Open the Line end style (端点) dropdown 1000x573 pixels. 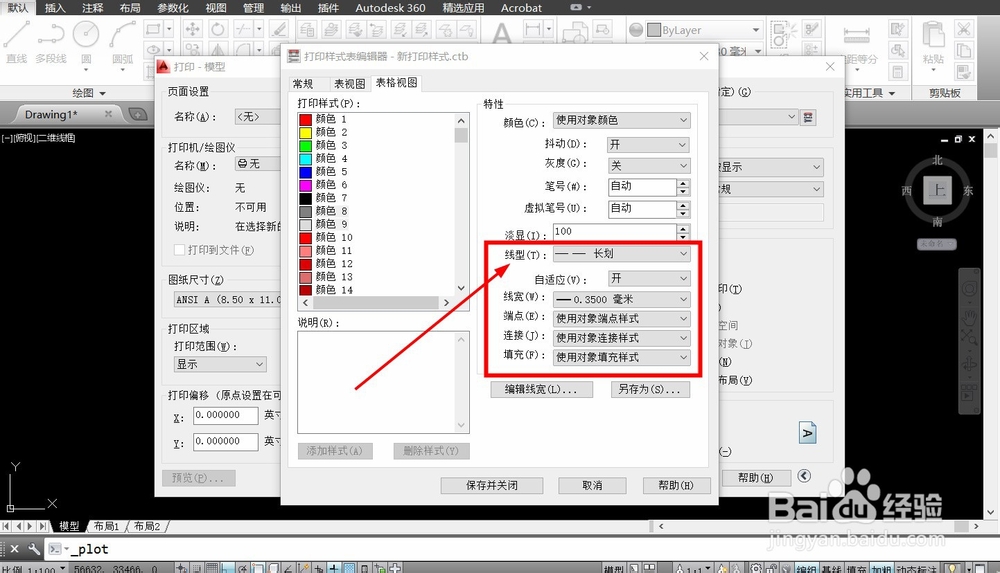point(621,318)
